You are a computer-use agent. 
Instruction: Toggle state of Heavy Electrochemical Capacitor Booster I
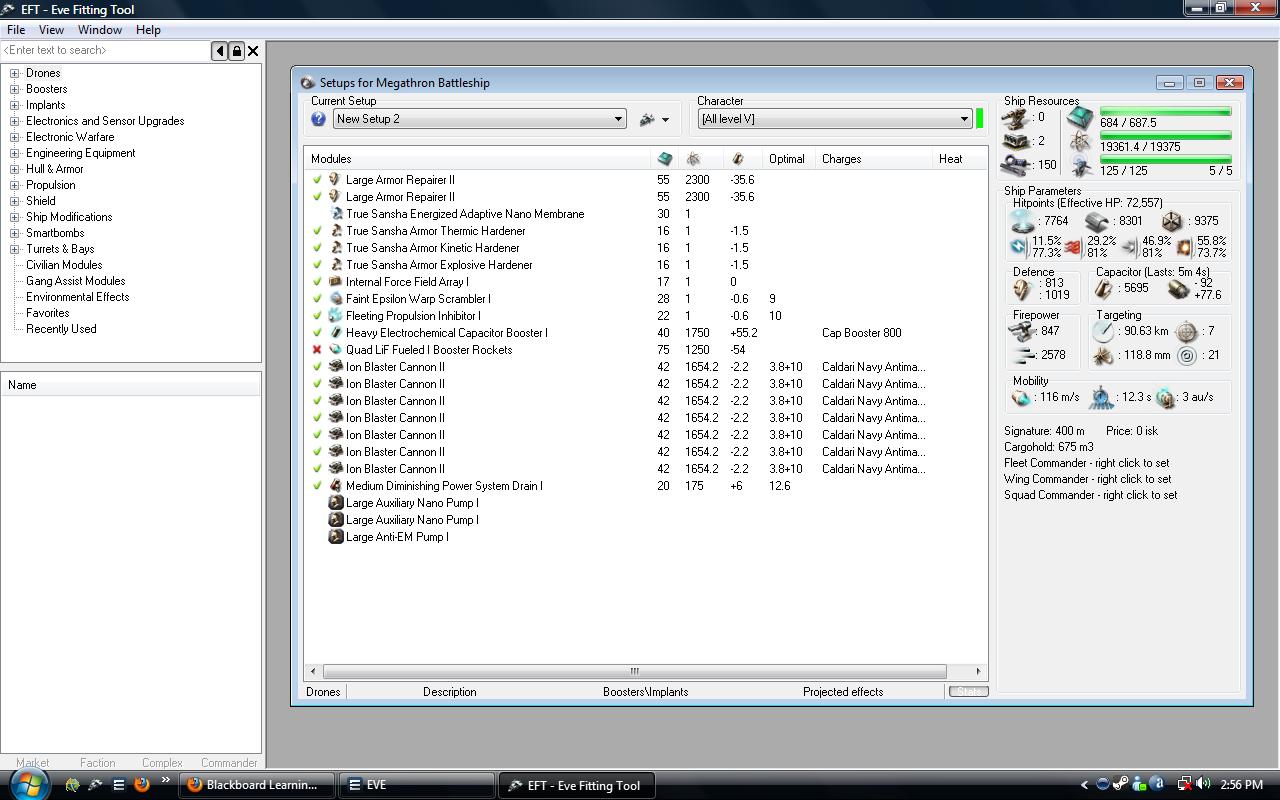coord(317,333)
